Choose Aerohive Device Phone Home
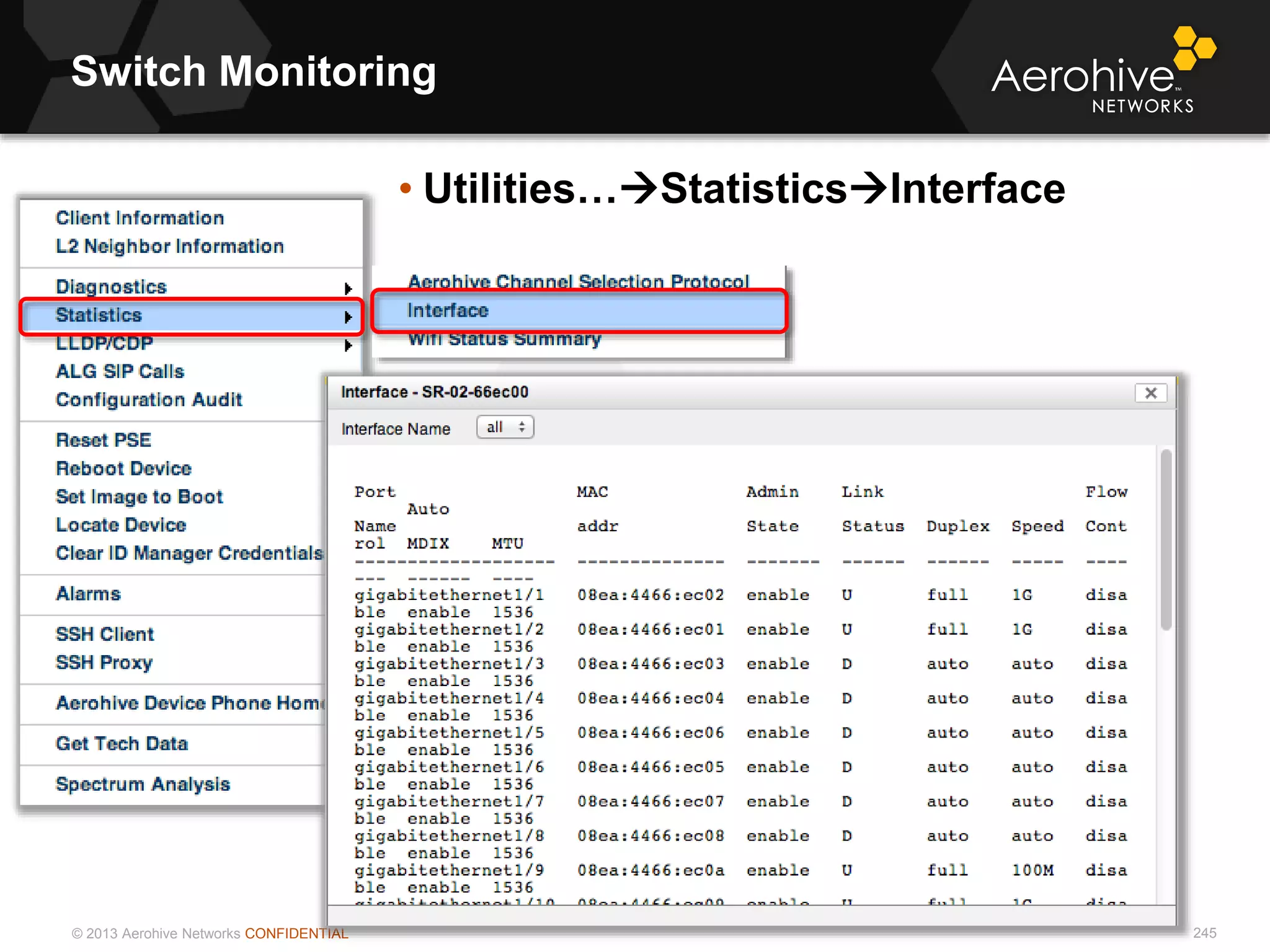 click(190, 703)
